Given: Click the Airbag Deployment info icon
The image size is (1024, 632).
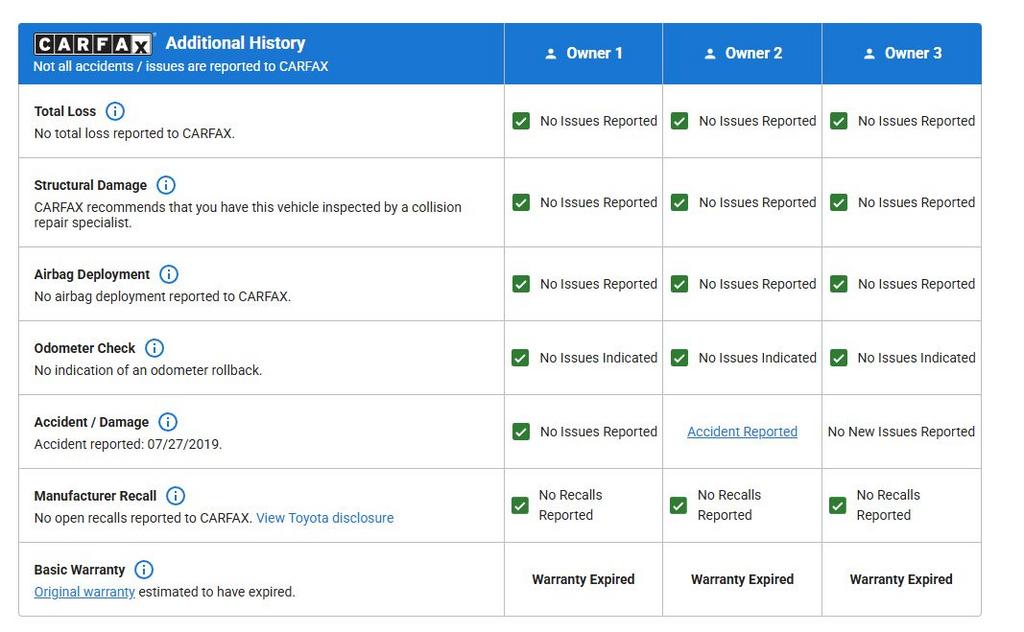Looking at the screenshot, I should tap(169, 274).
